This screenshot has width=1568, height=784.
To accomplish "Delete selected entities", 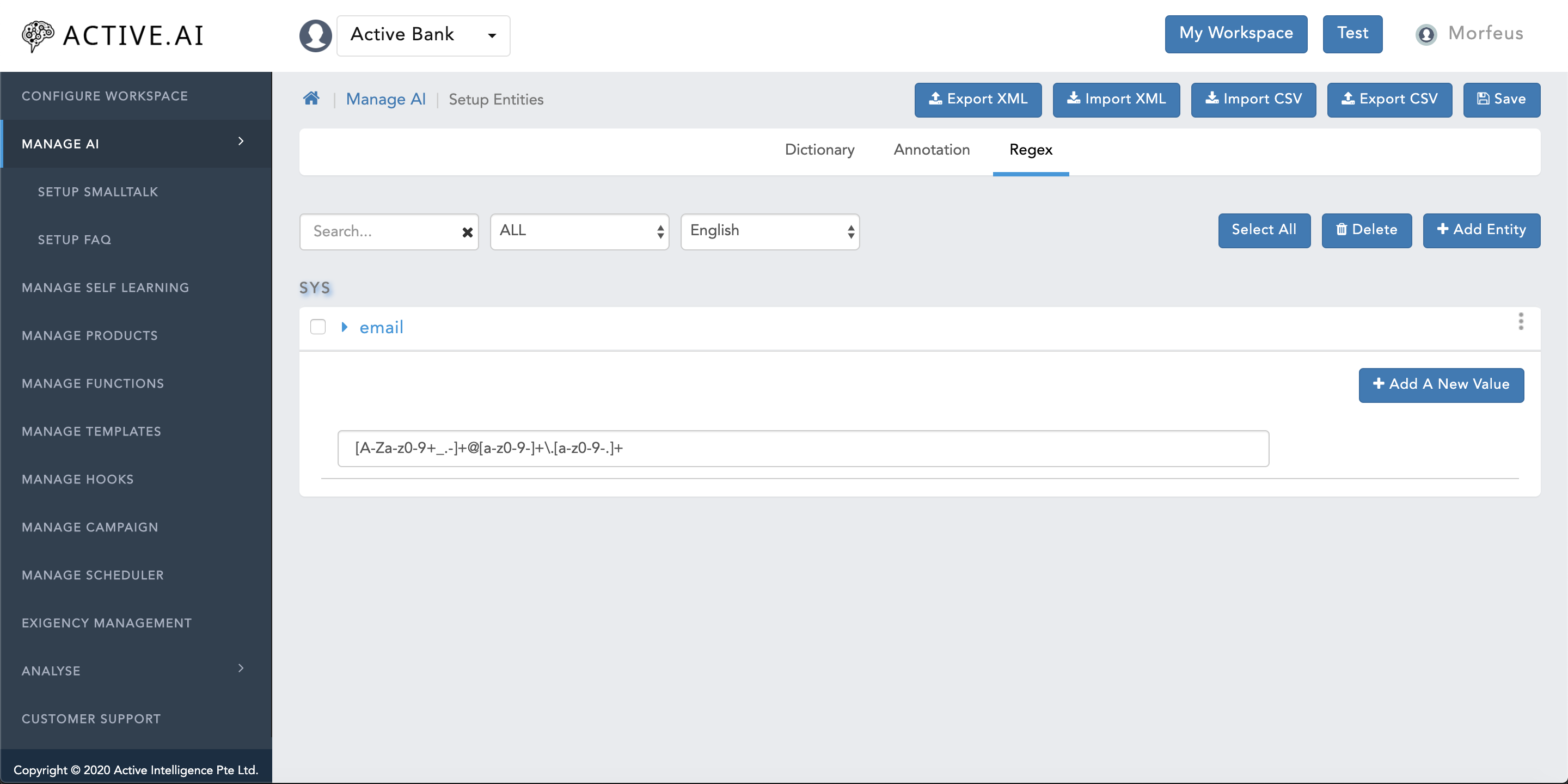I will tap(1366, 230).
